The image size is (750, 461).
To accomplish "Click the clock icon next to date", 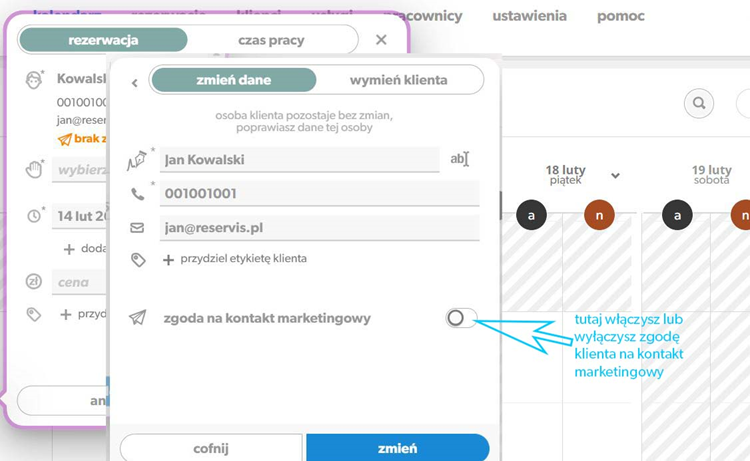I will point(34,216).
